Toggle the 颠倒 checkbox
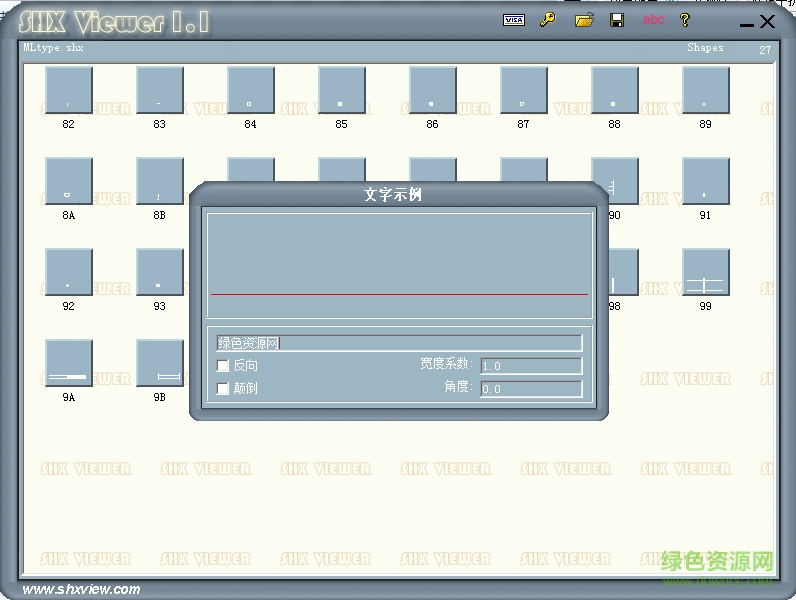 pyautogui.click(x=223, y=388)
